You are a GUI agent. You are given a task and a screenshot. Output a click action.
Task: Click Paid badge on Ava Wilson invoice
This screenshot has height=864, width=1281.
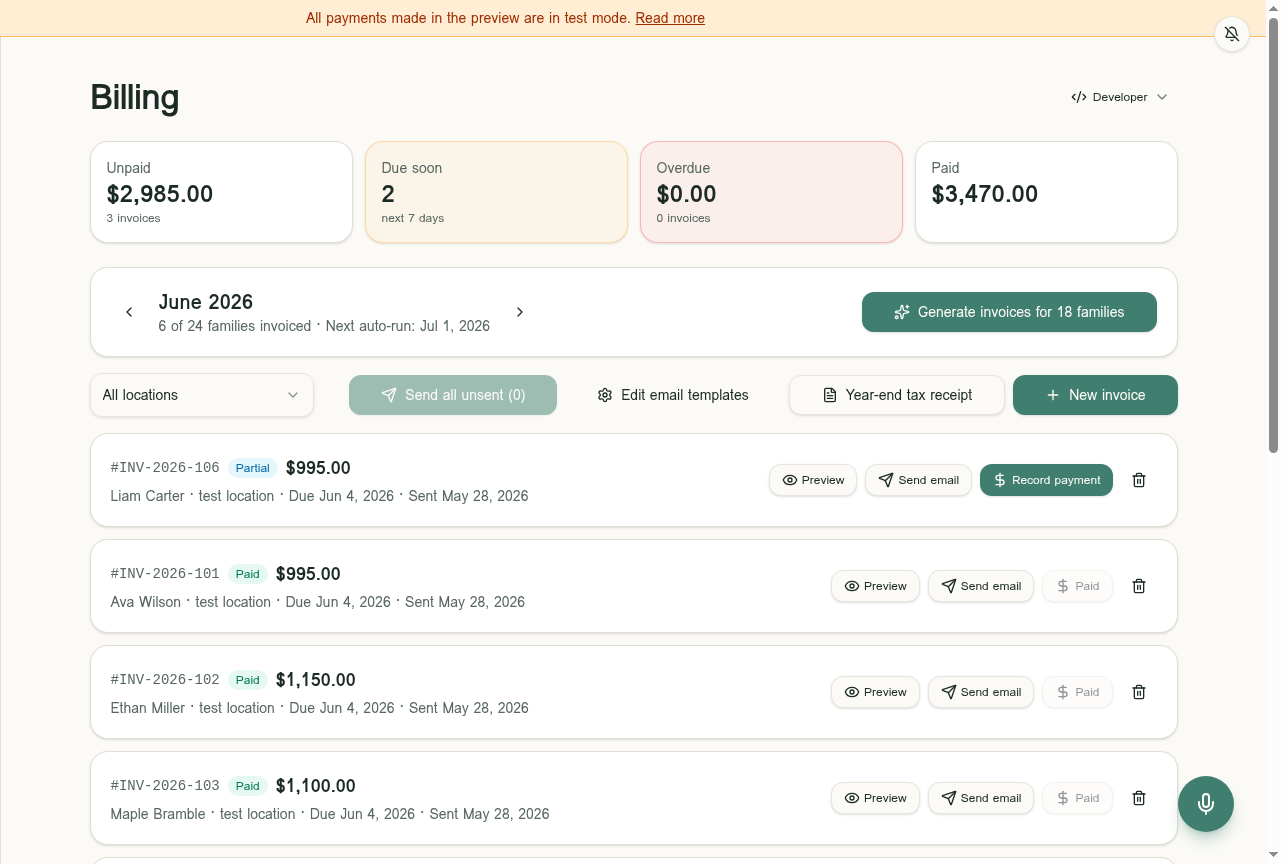247,574
